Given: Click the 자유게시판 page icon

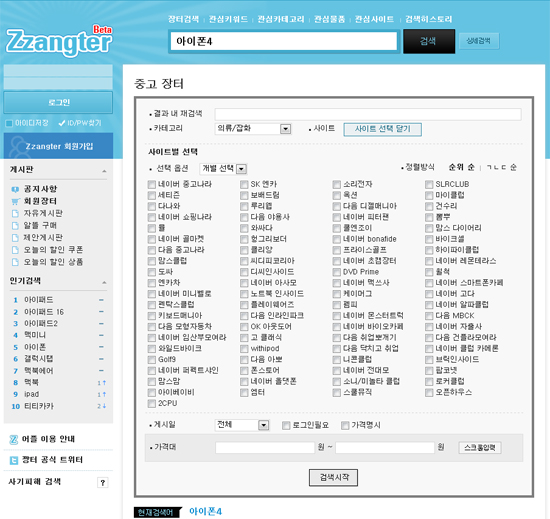Looking at the screenshot, I should [15, 214].
